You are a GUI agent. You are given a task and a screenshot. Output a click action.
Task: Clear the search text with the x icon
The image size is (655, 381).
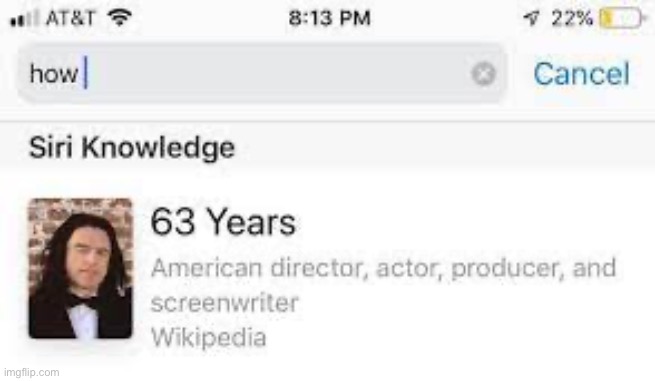pyautogui.click(x=483, y=74)
